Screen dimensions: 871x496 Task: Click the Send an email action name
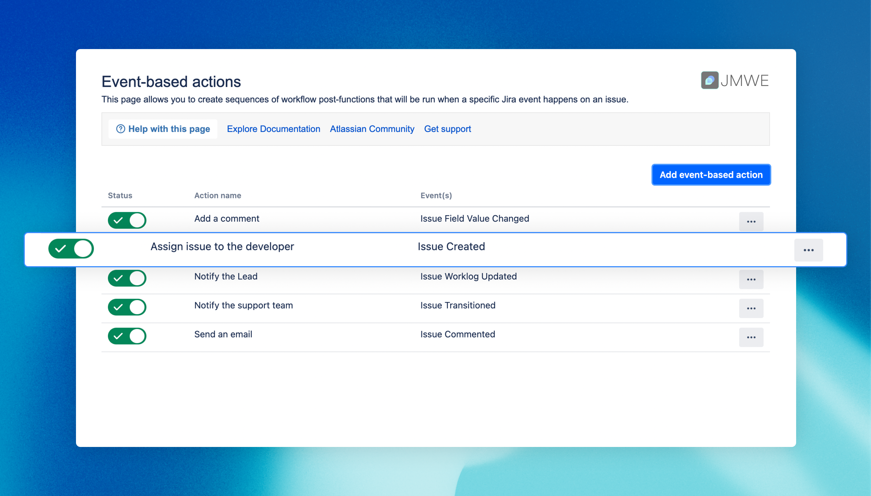[223, 335]
